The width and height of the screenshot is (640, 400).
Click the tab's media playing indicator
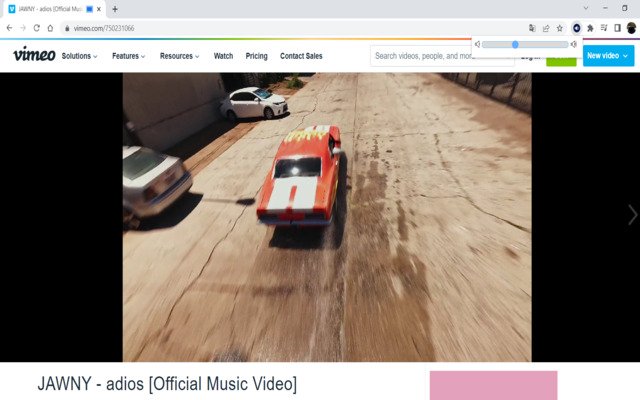coord(89,9)
